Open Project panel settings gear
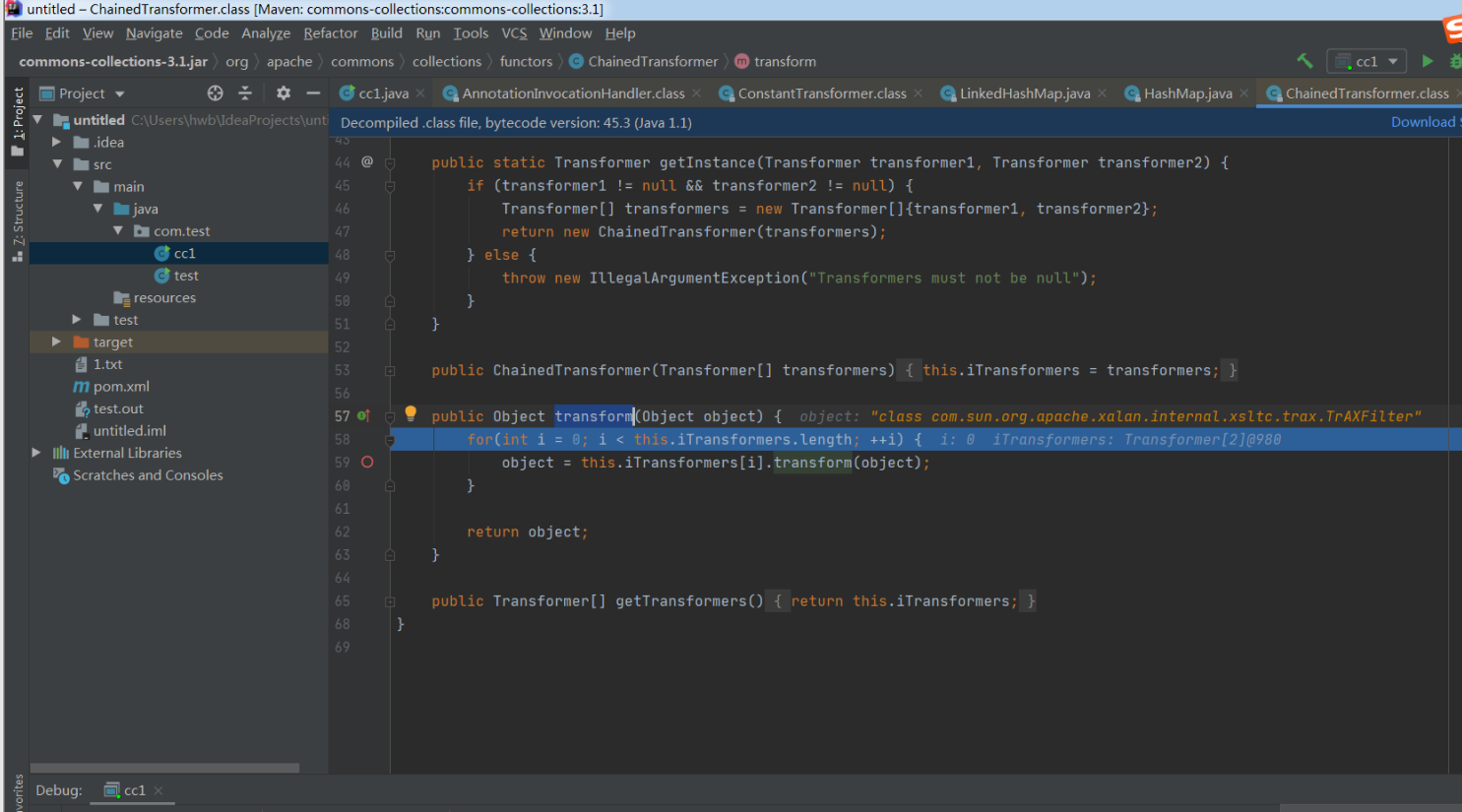Screen dimensions: 1462x812 click(284, 93)
